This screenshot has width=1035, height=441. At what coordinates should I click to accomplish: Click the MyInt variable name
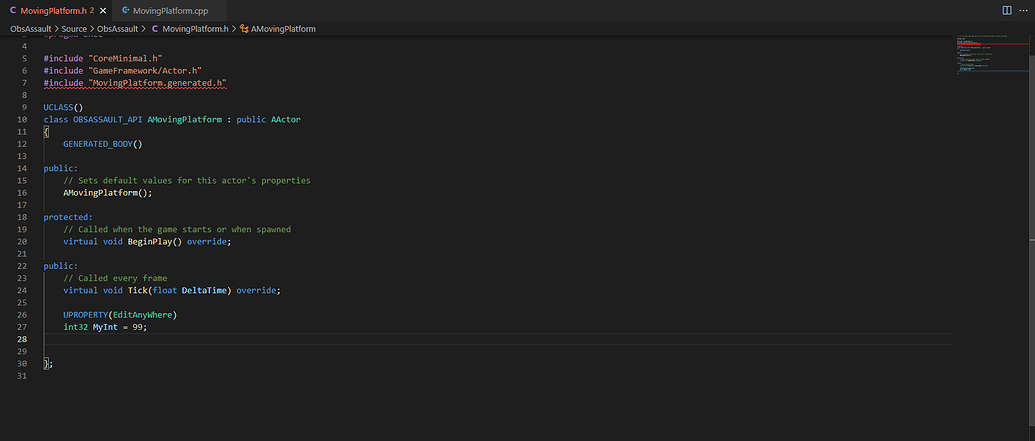coord(105,327)
